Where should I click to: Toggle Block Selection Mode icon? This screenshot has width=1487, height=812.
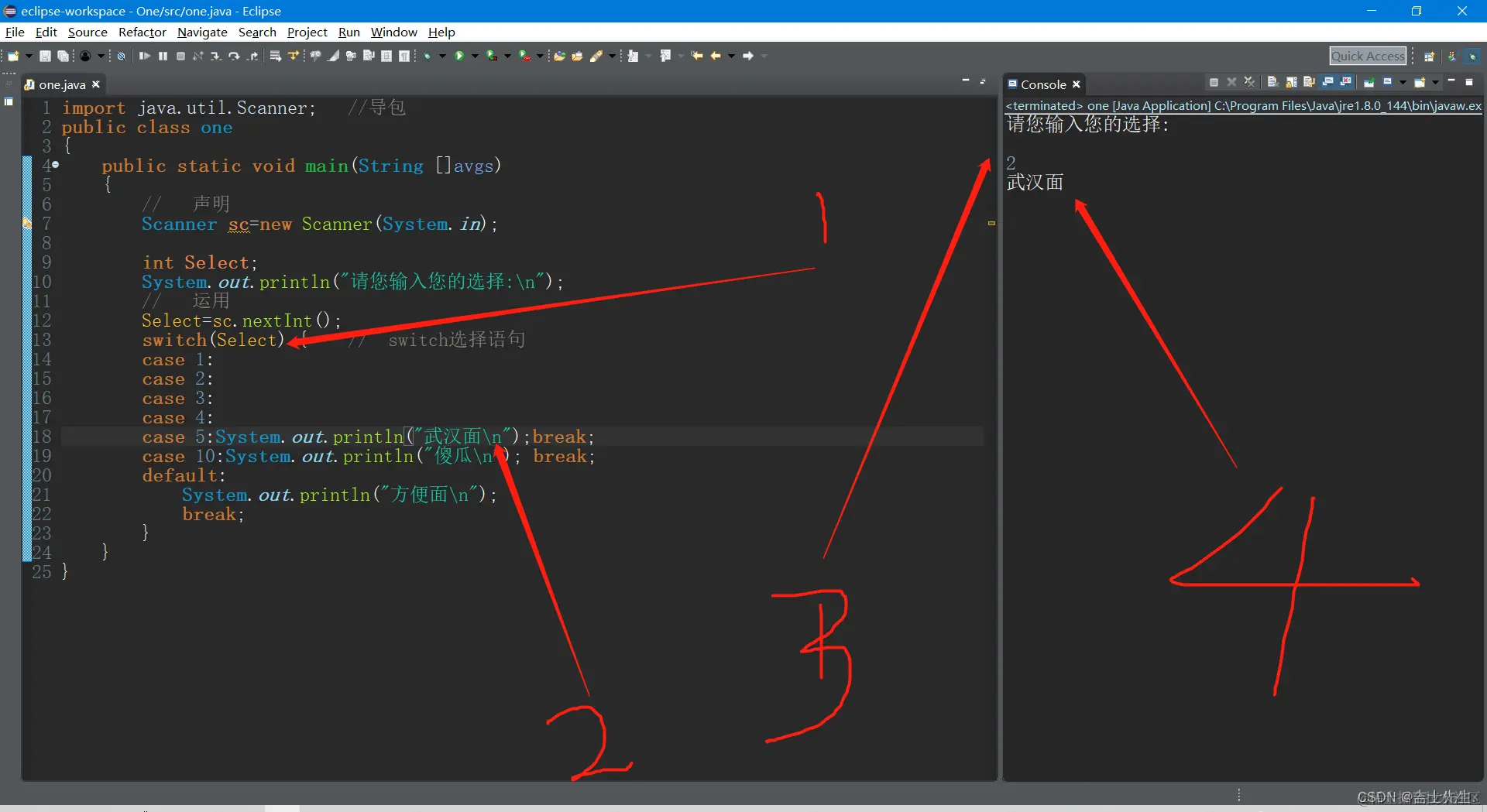pyautogui.click(x=386, y=56)
